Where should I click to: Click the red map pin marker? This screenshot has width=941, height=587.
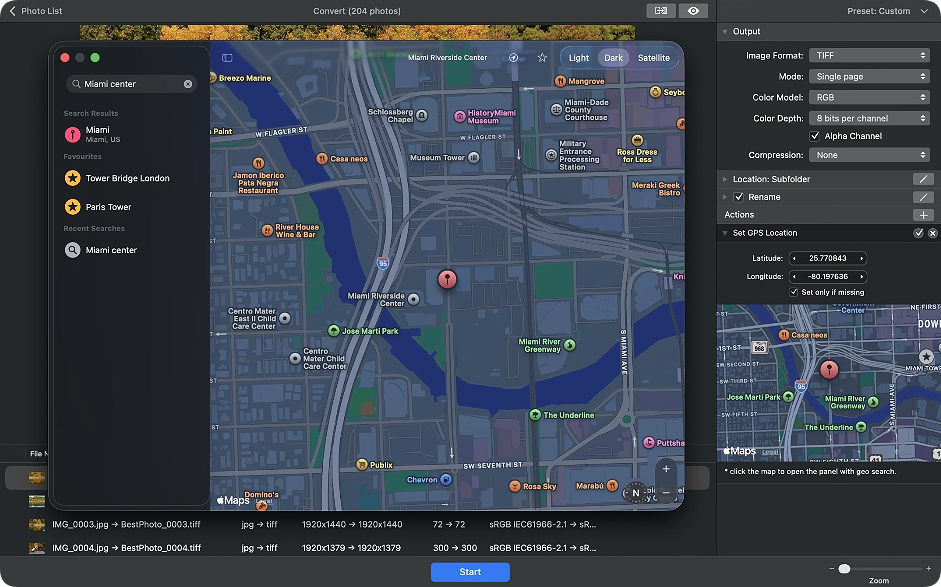(447, 280)
